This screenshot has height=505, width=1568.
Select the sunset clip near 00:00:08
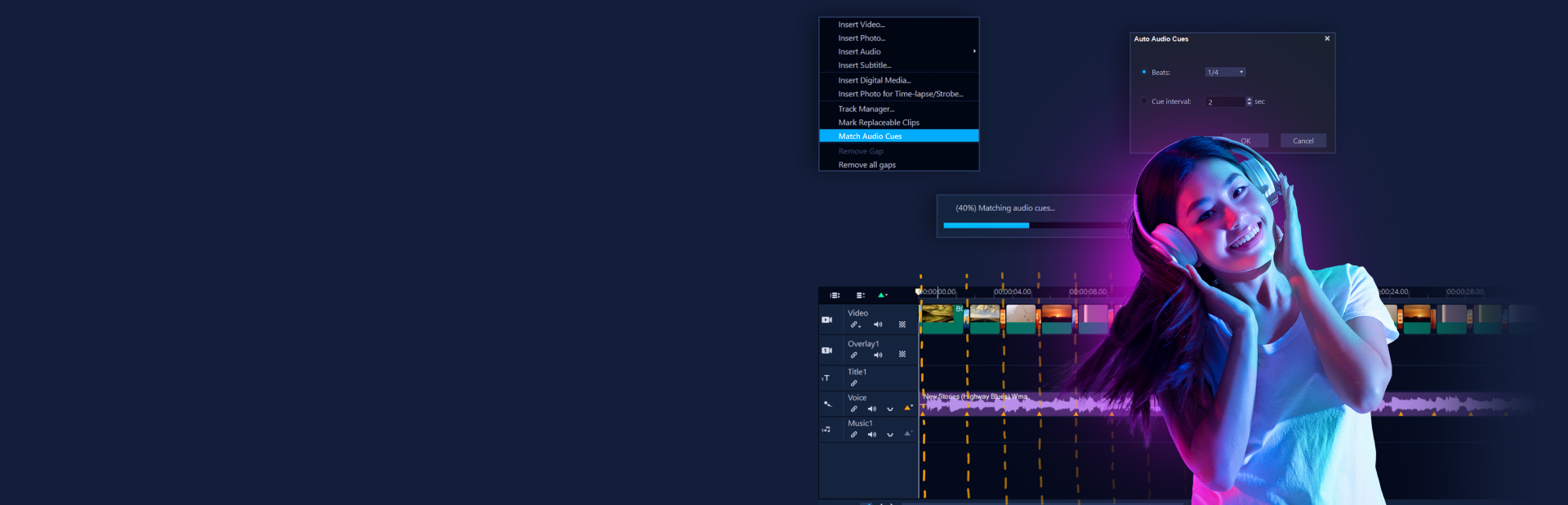coord(1057,320)
